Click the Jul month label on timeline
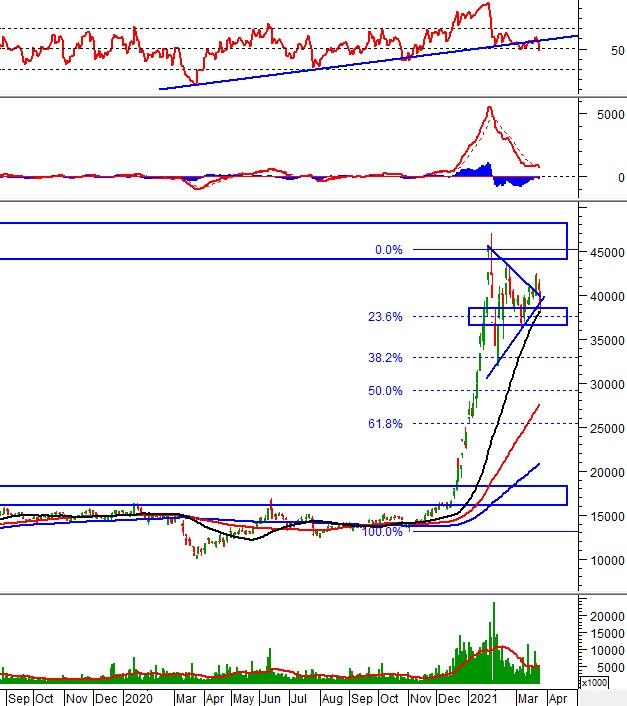Screen dimensions: 627x706 coord(298,699)
